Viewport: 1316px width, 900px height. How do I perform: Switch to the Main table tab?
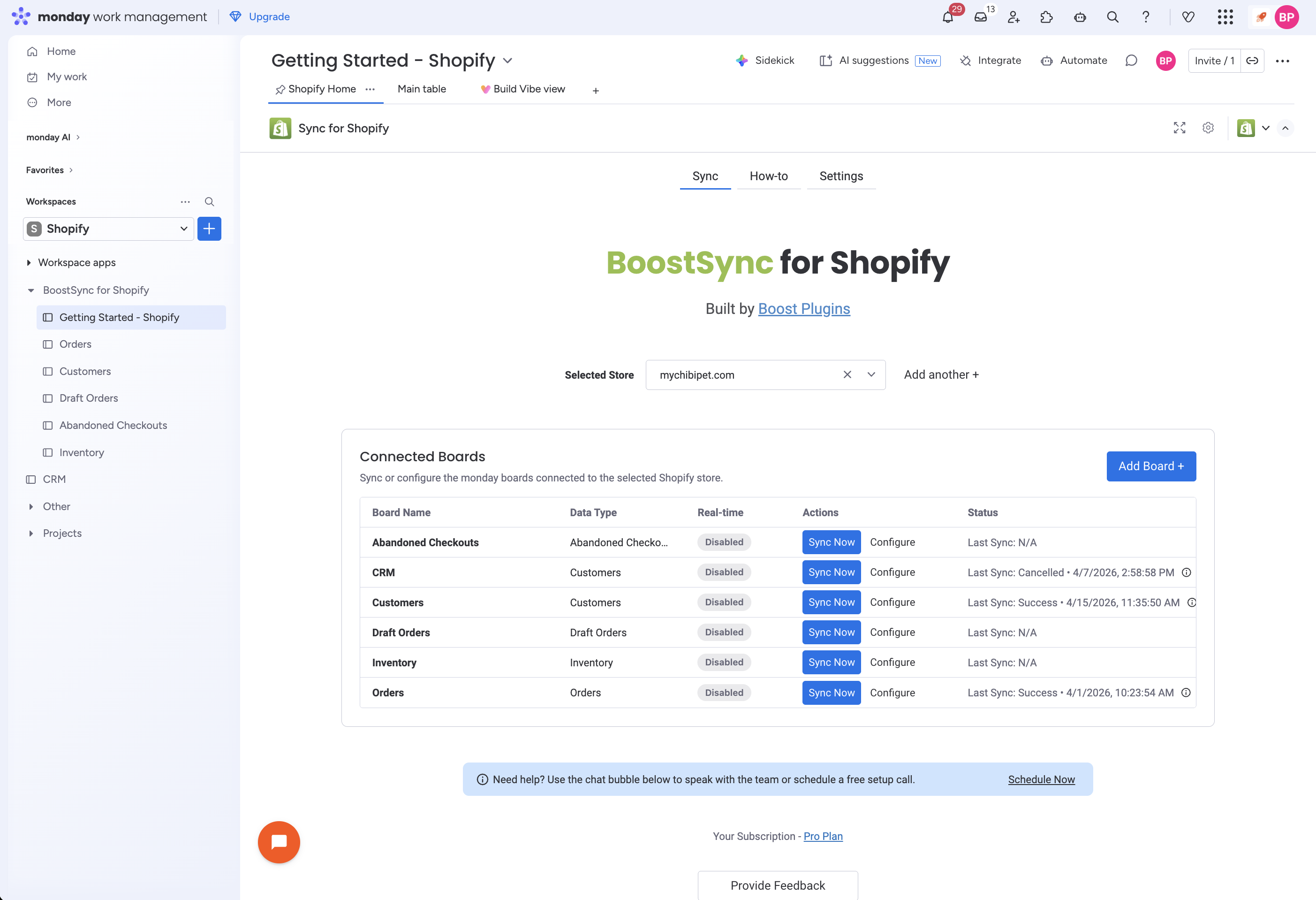coord(422,89)
